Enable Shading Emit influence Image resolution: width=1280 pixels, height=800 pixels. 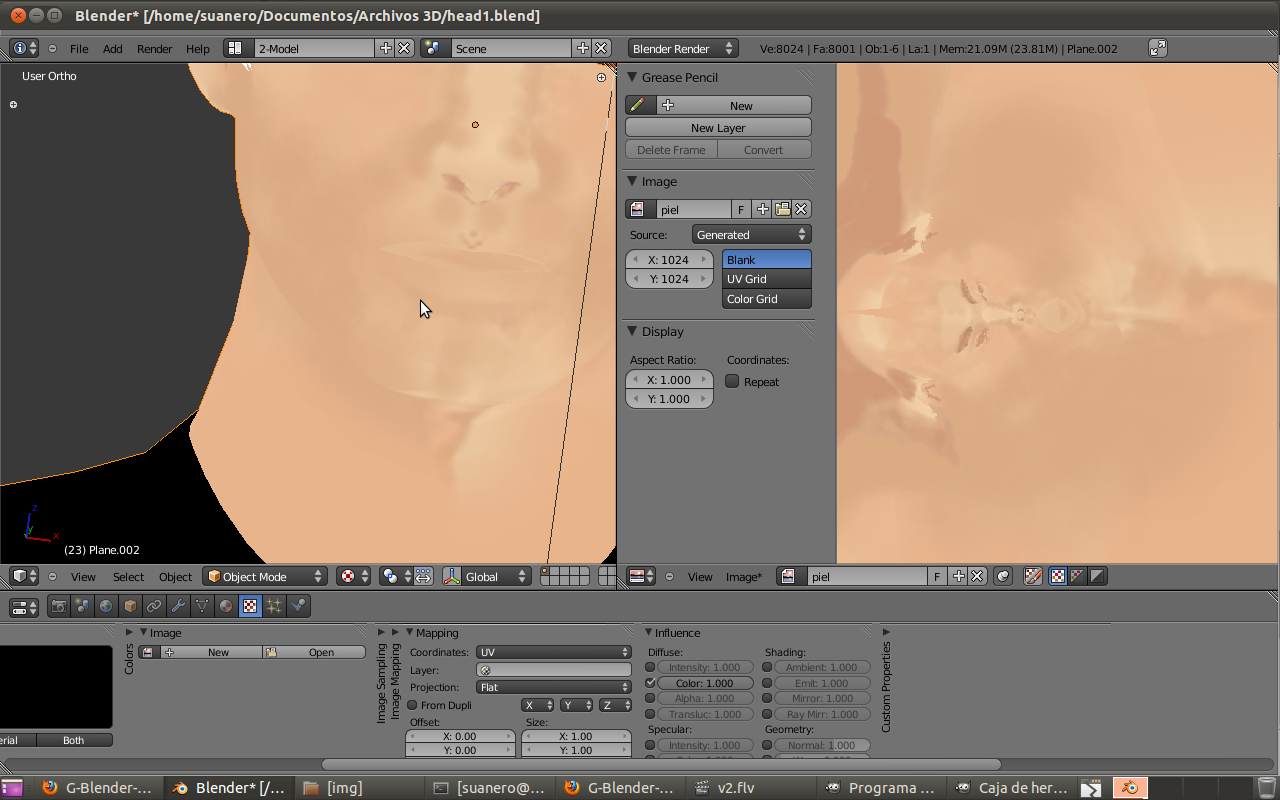[767, 683]
